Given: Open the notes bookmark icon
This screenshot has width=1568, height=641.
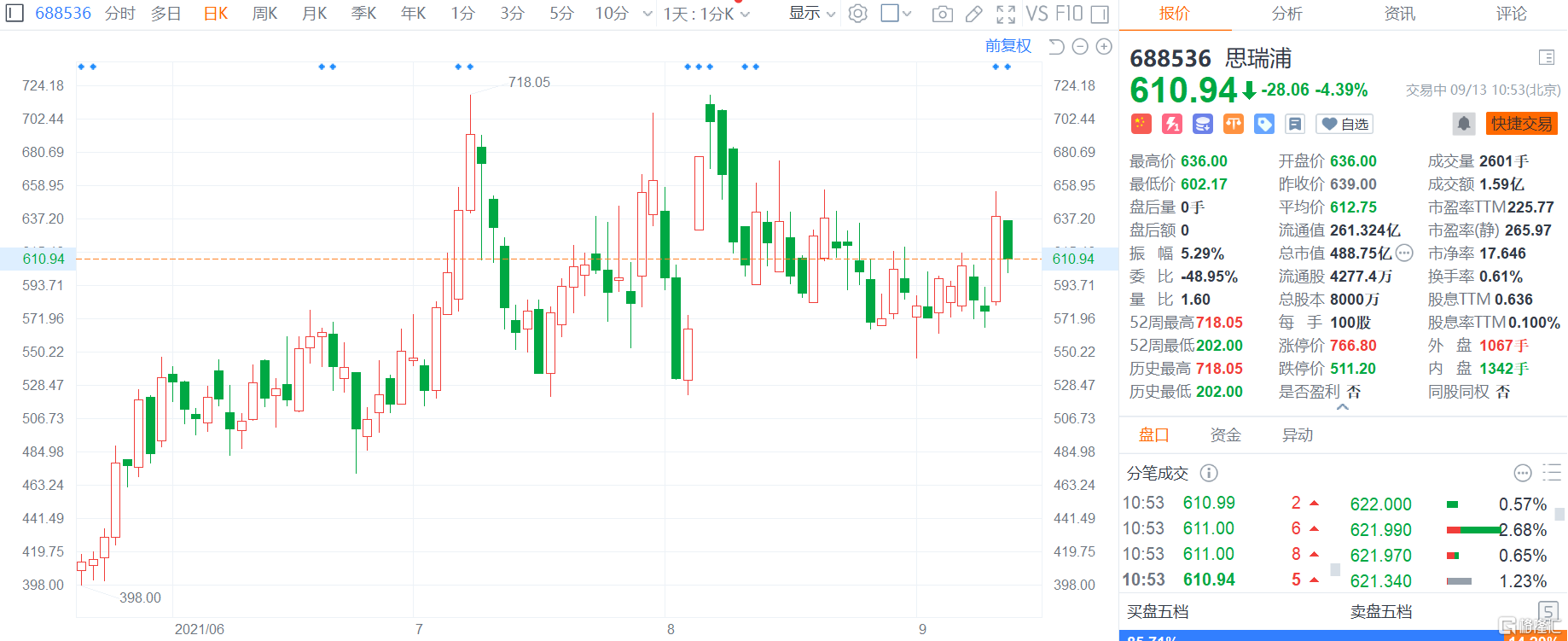Looking at the screenshot, I should pos(1295,124).
